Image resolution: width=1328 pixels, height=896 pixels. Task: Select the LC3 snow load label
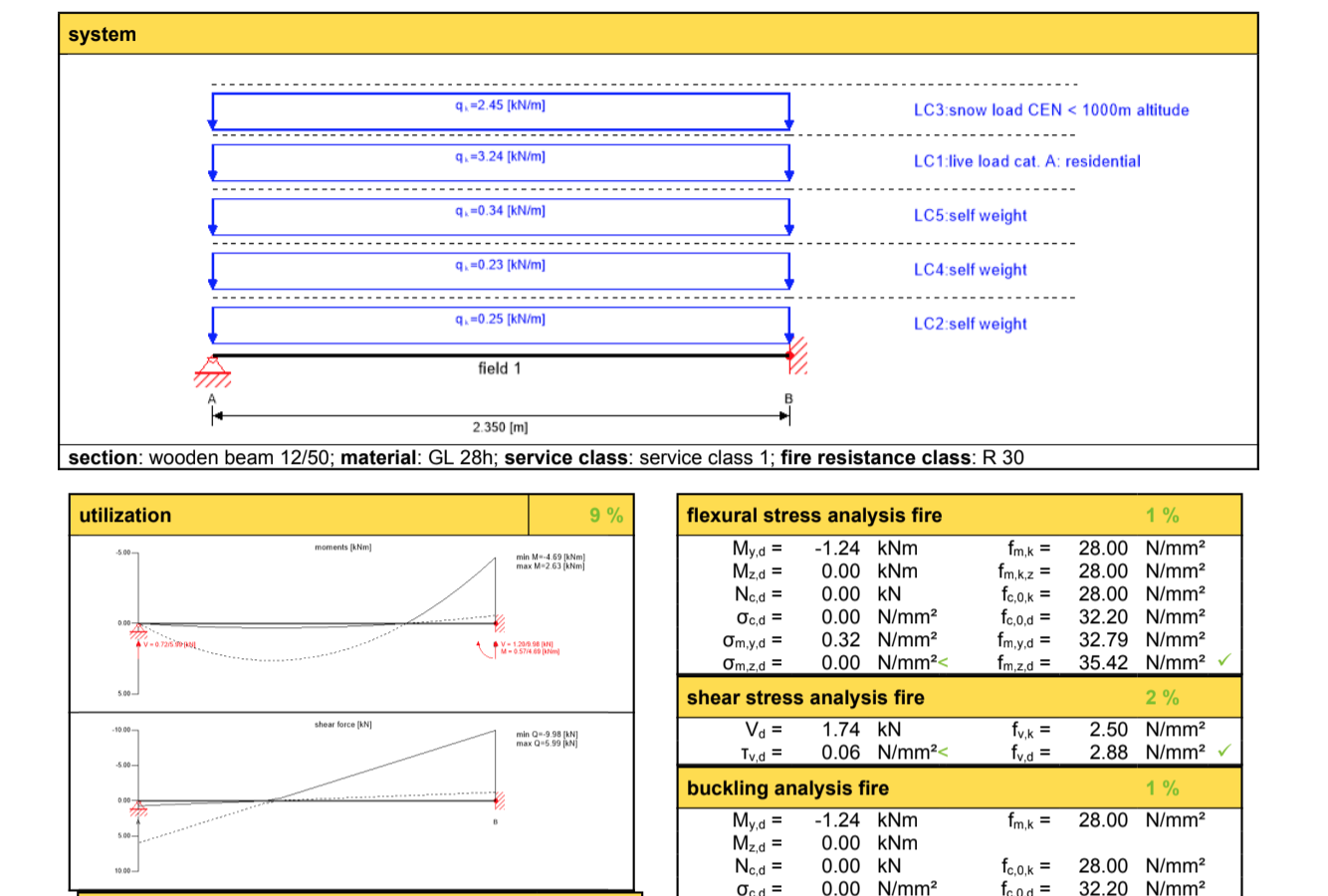1050,111
